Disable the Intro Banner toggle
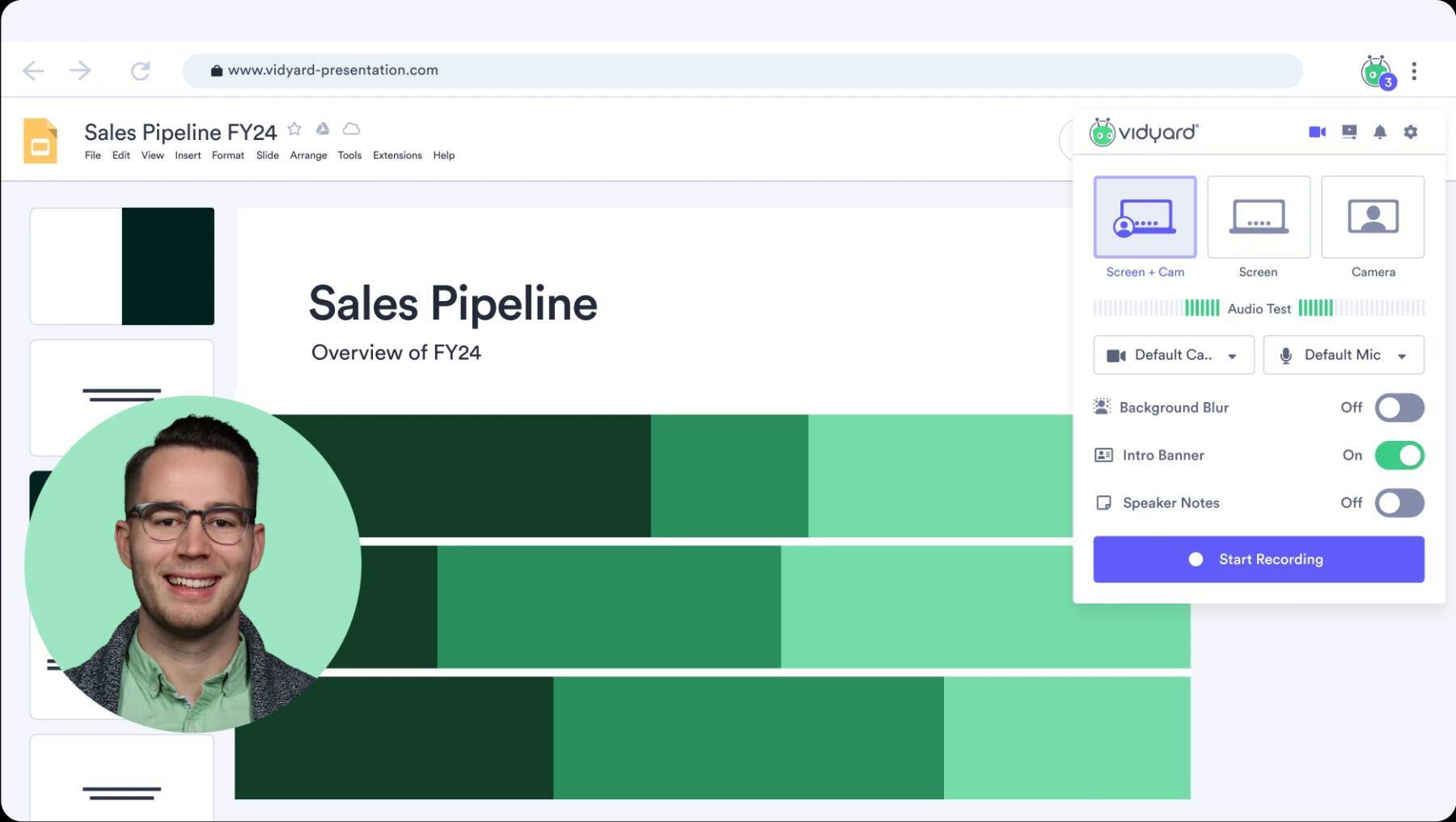Viewport: 1456px width, 822px height. tap(1399, 455)
